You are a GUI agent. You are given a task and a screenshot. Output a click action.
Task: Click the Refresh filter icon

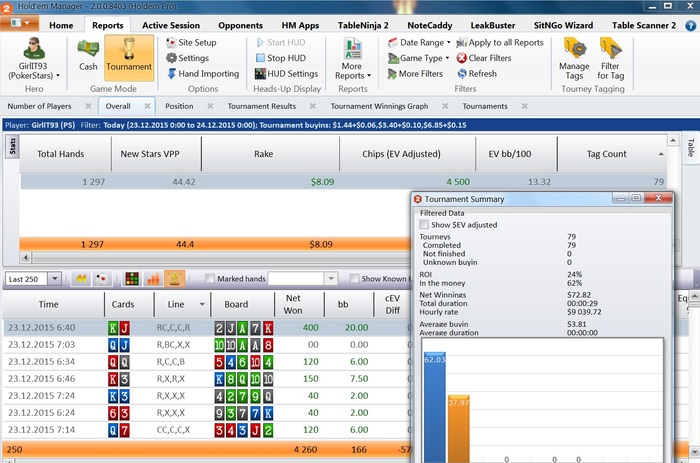click(462, 74)
